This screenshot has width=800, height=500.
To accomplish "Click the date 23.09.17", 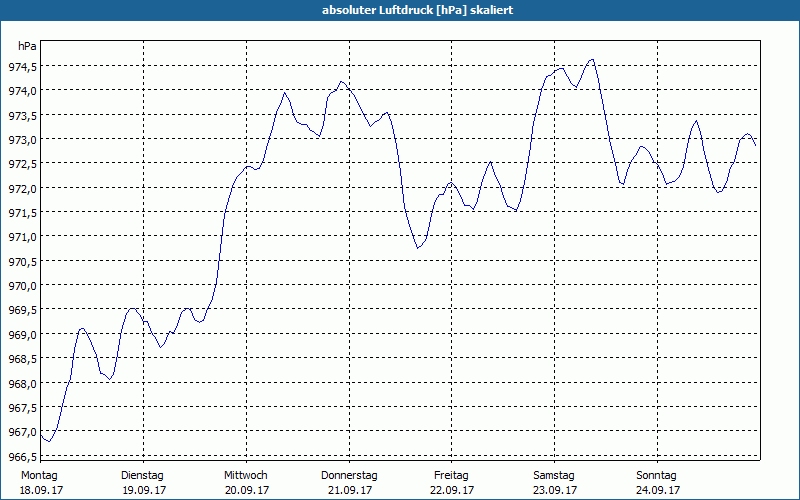I will [x=555, y=490].
